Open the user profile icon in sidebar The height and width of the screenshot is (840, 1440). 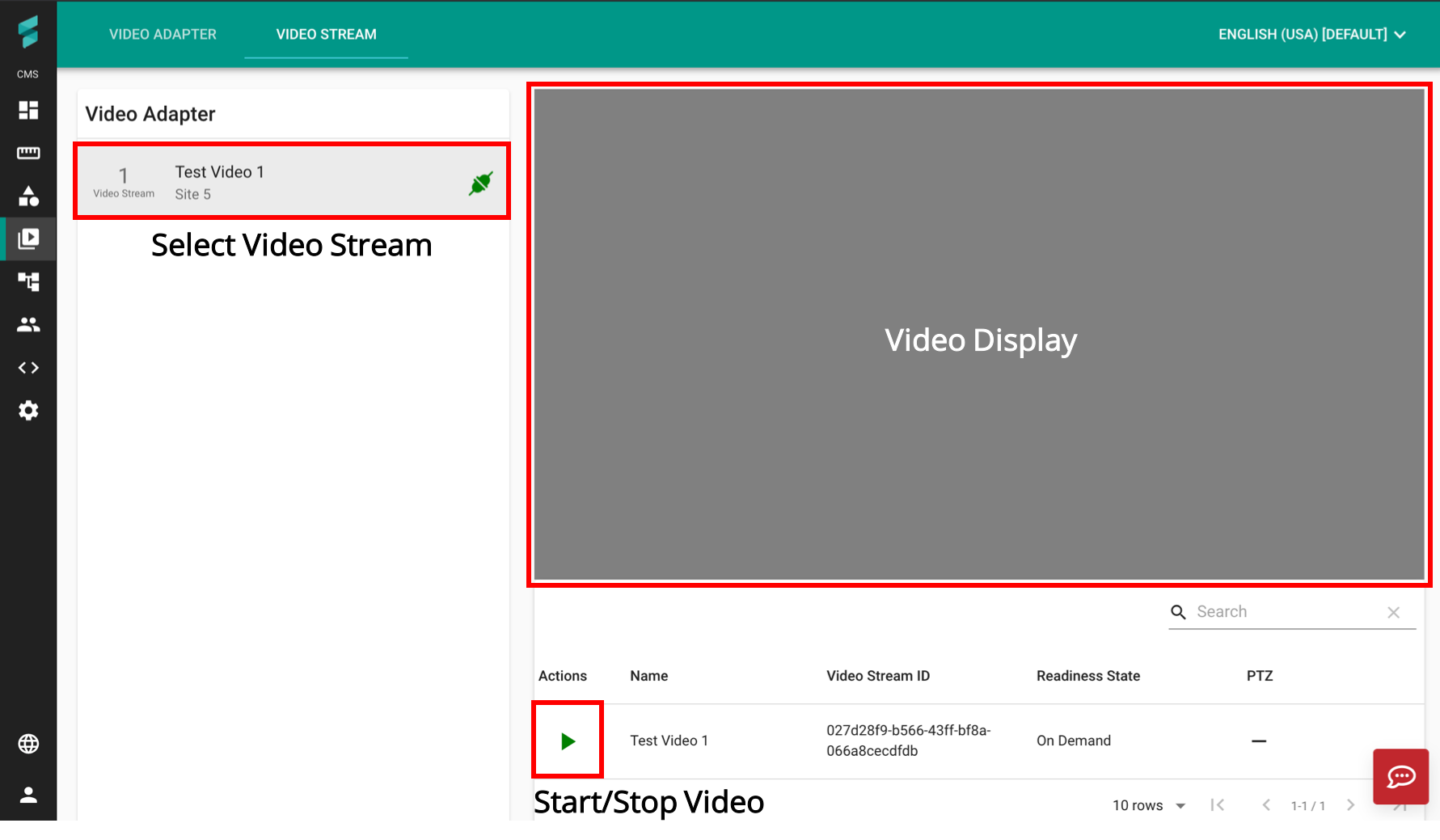point(28,795)
